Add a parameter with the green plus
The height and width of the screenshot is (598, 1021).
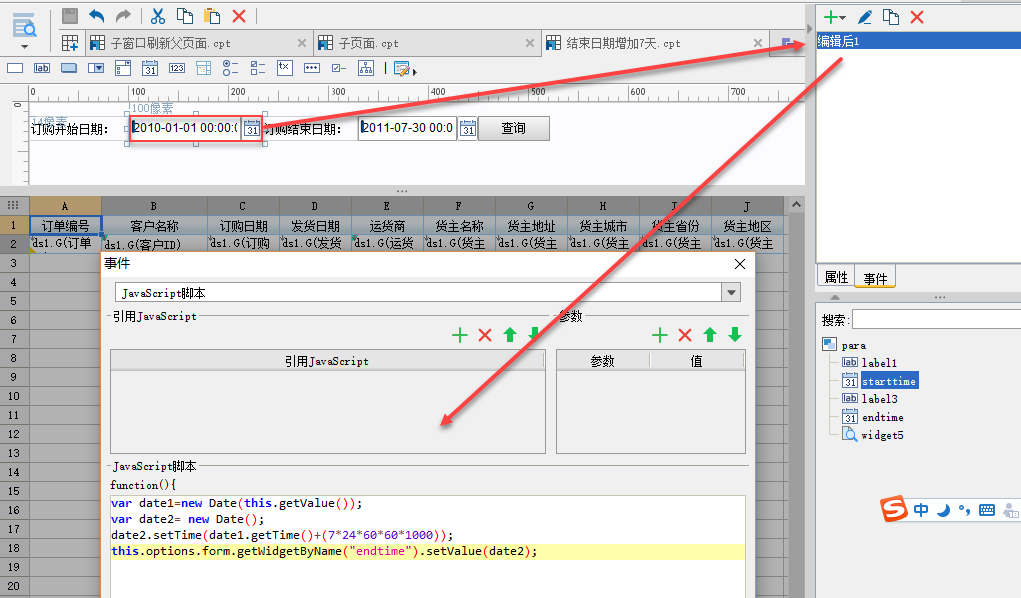pyautogui.click(x=660, y=335)
